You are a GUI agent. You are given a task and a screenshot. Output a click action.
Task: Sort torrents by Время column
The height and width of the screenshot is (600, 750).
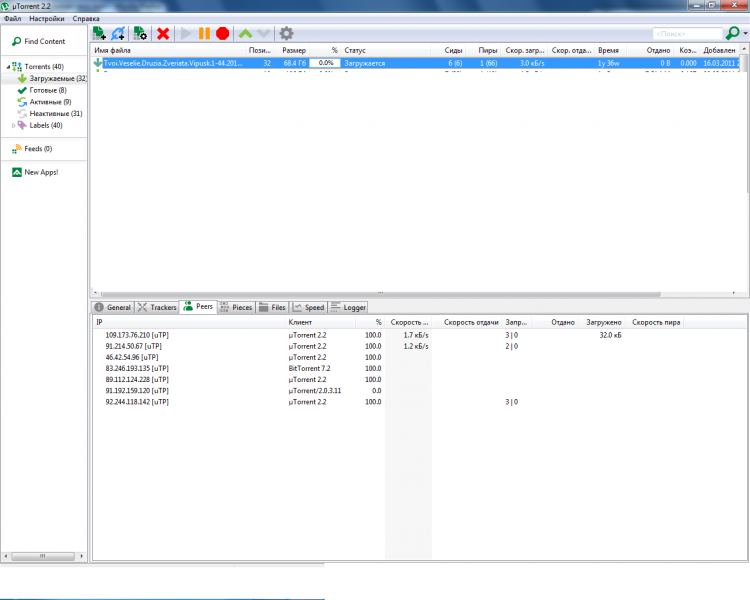pos(609,50)
